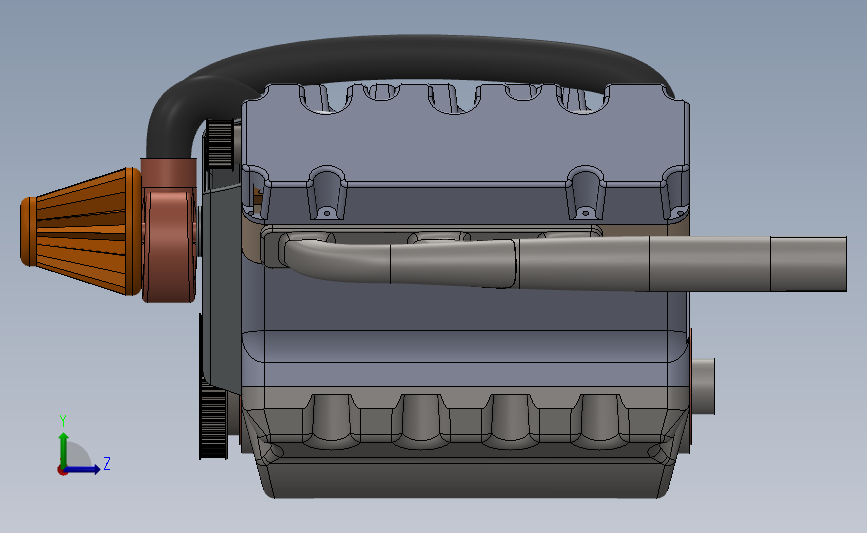Select the upper black toothed cam pulley
The width and height of the screenshot is (867, 533).
coord(219,144)
